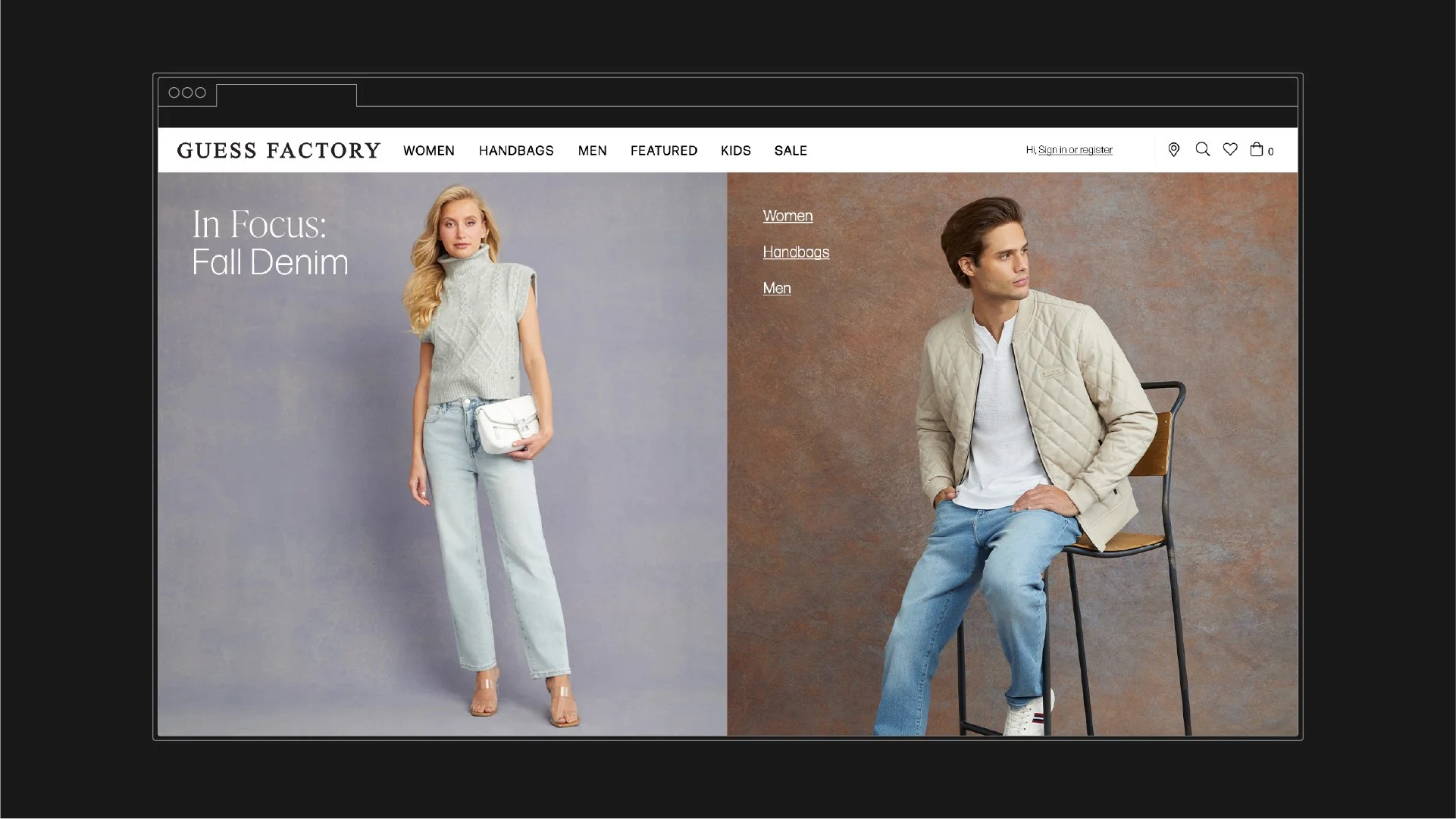1456x819 pixels.
Task: Click the Sign in or register link
Action: tap(1075, 150)
